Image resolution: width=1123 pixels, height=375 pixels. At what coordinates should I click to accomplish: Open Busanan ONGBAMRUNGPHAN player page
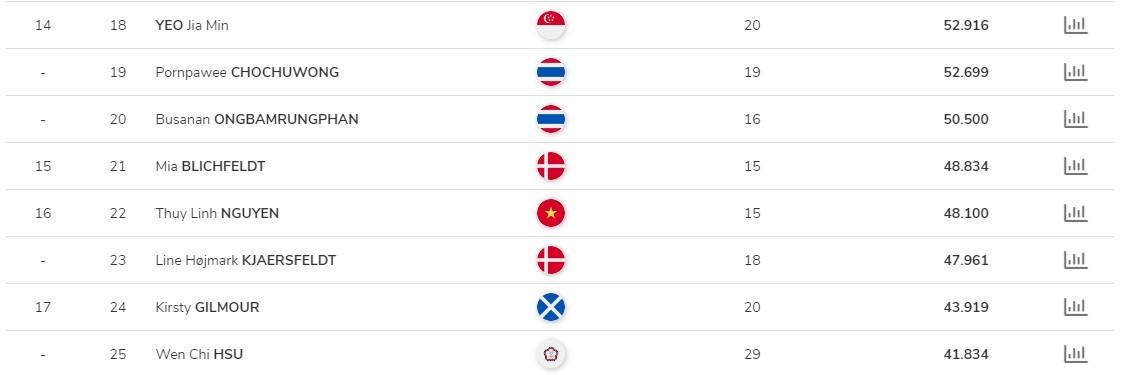point(257,119)
